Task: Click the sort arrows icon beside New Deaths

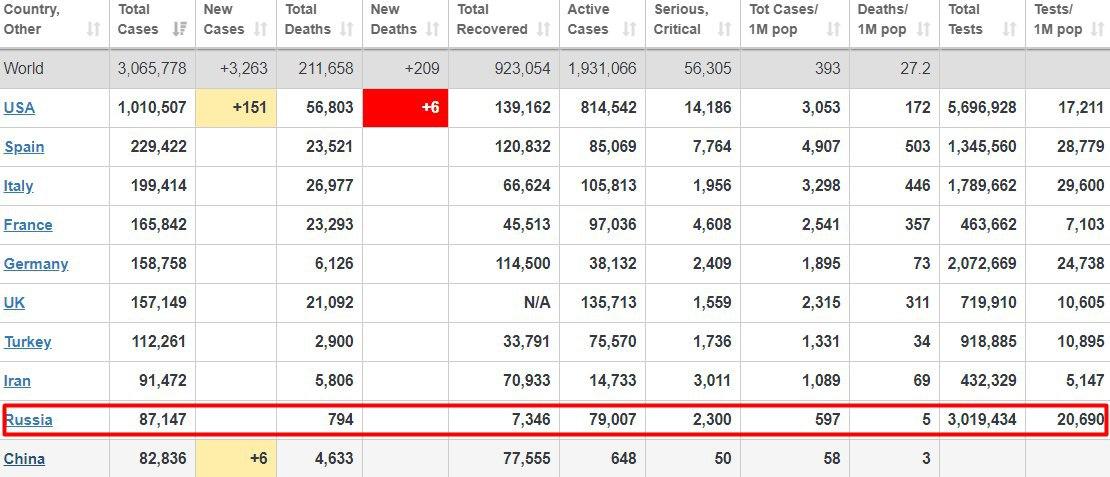Action: click(436, 29)
